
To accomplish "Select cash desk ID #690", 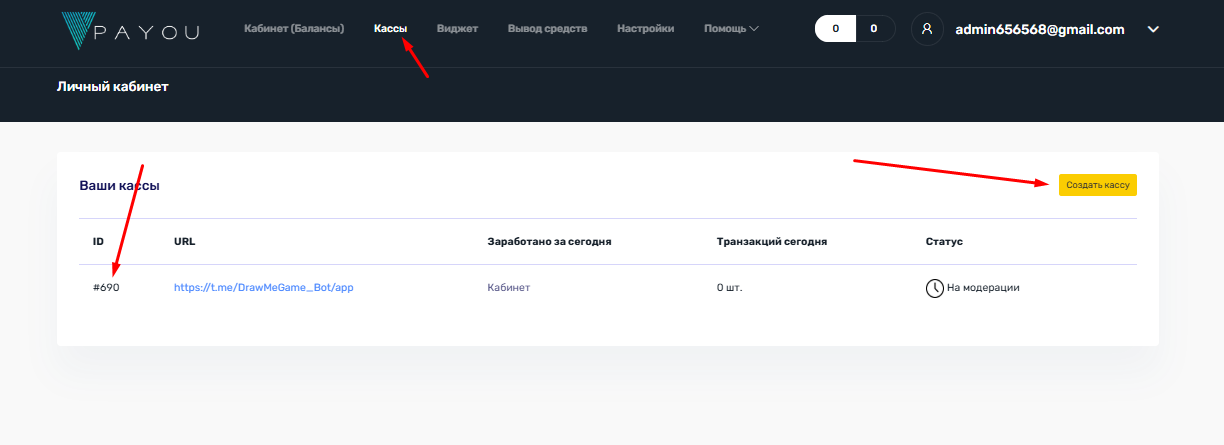I will (106, 287).
